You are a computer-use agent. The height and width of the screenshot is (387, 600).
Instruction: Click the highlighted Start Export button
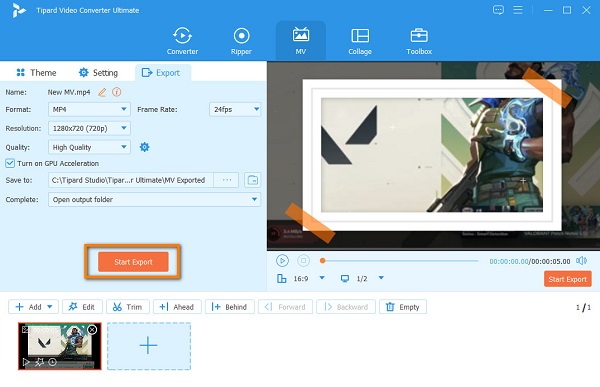[x=133, y=262]
